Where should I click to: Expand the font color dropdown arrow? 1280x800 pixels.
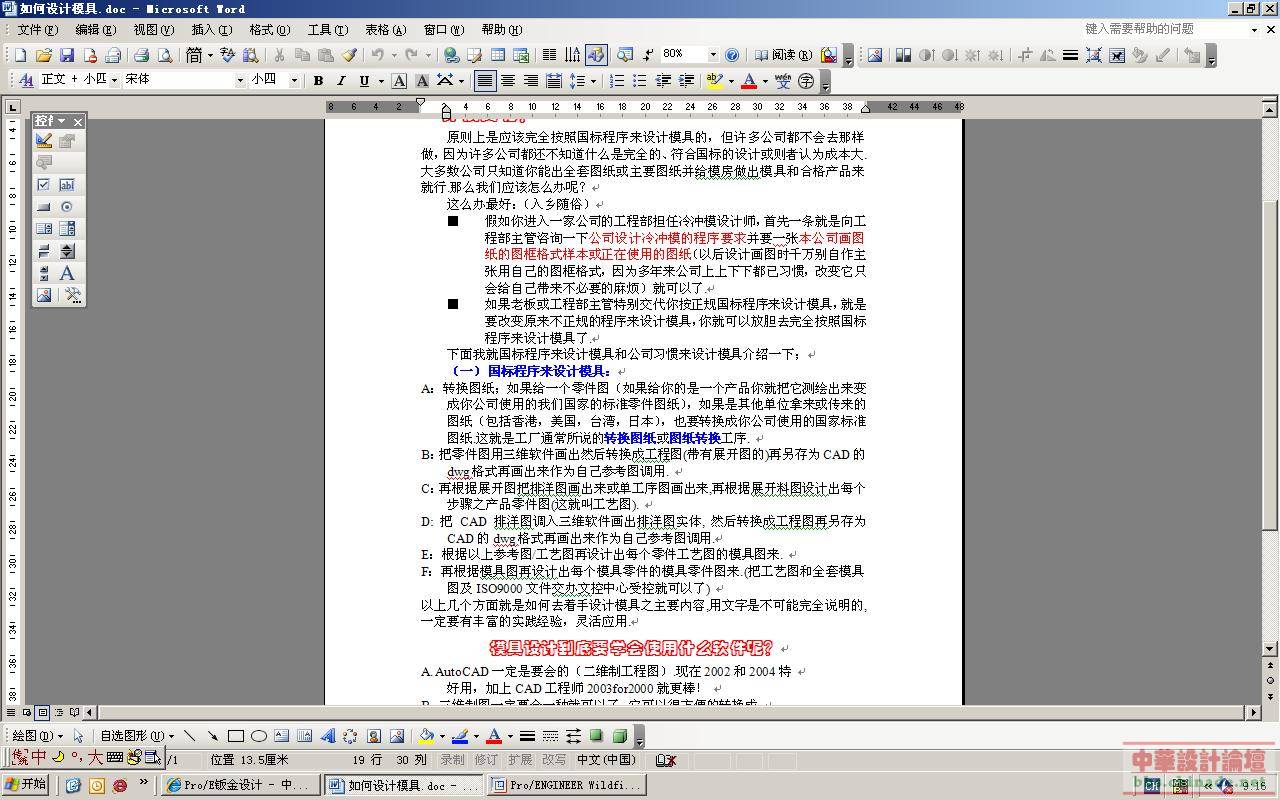tap(764, 81)
